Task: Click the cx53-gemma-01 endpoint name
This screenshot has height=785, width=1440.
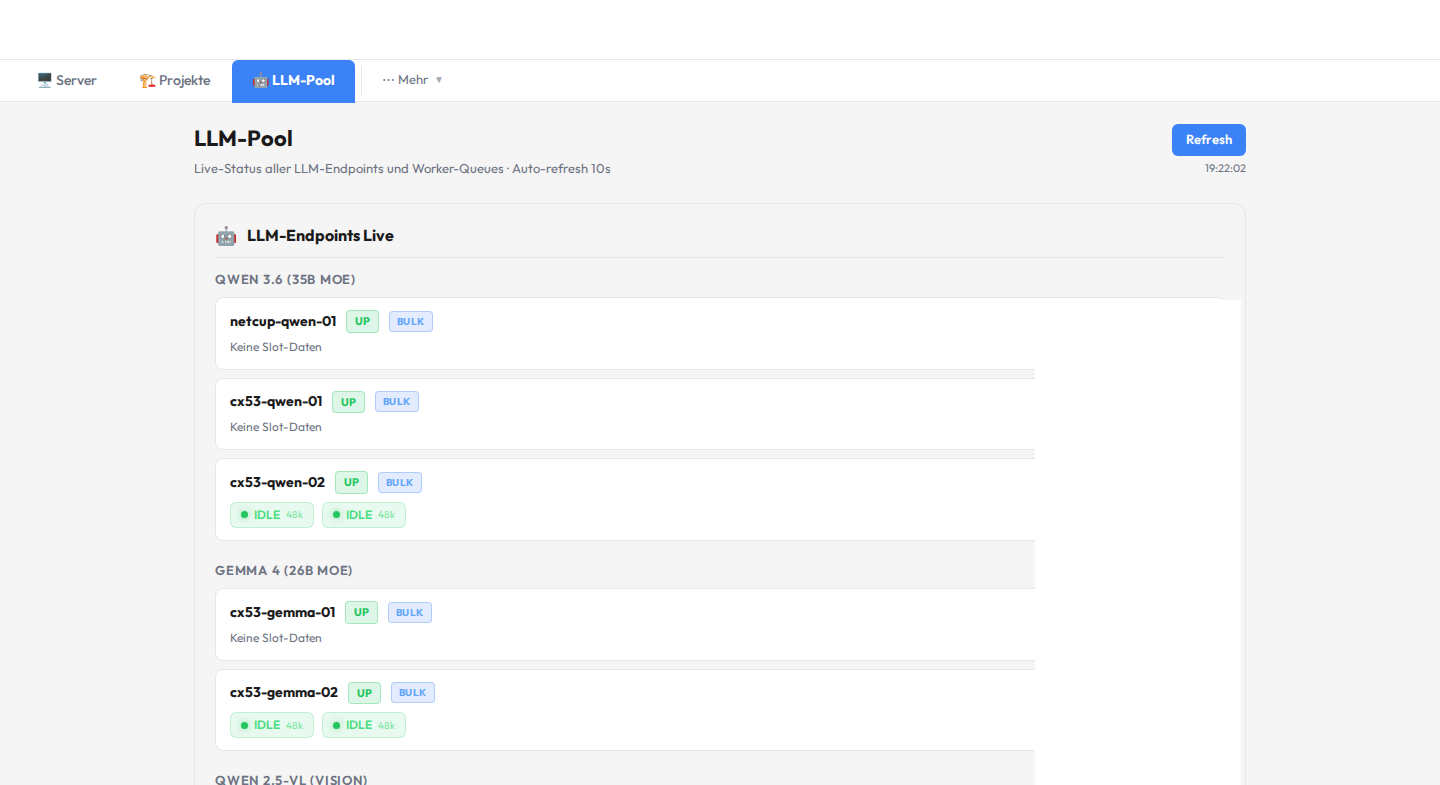Action: pyautogui.click(x=283, y=613)
